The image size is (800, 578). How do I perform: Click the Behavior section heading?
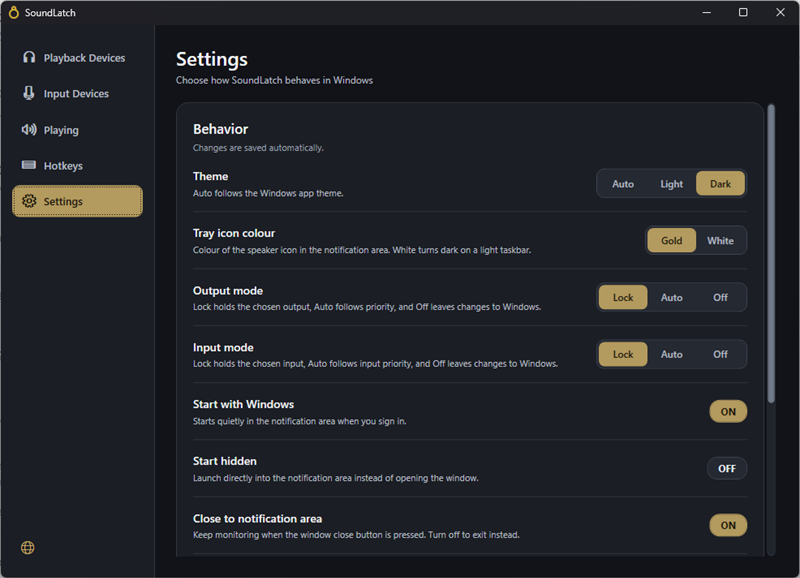pyautogui.click(x=220, y=129)
